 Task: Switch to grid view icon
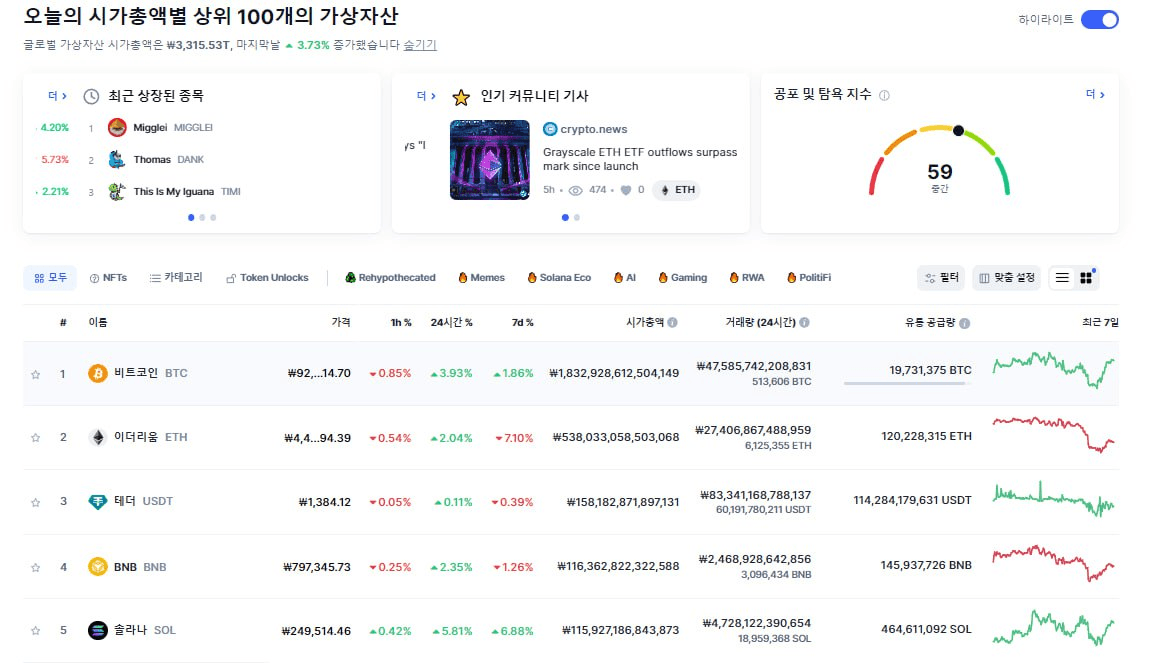coord(1086,278)
